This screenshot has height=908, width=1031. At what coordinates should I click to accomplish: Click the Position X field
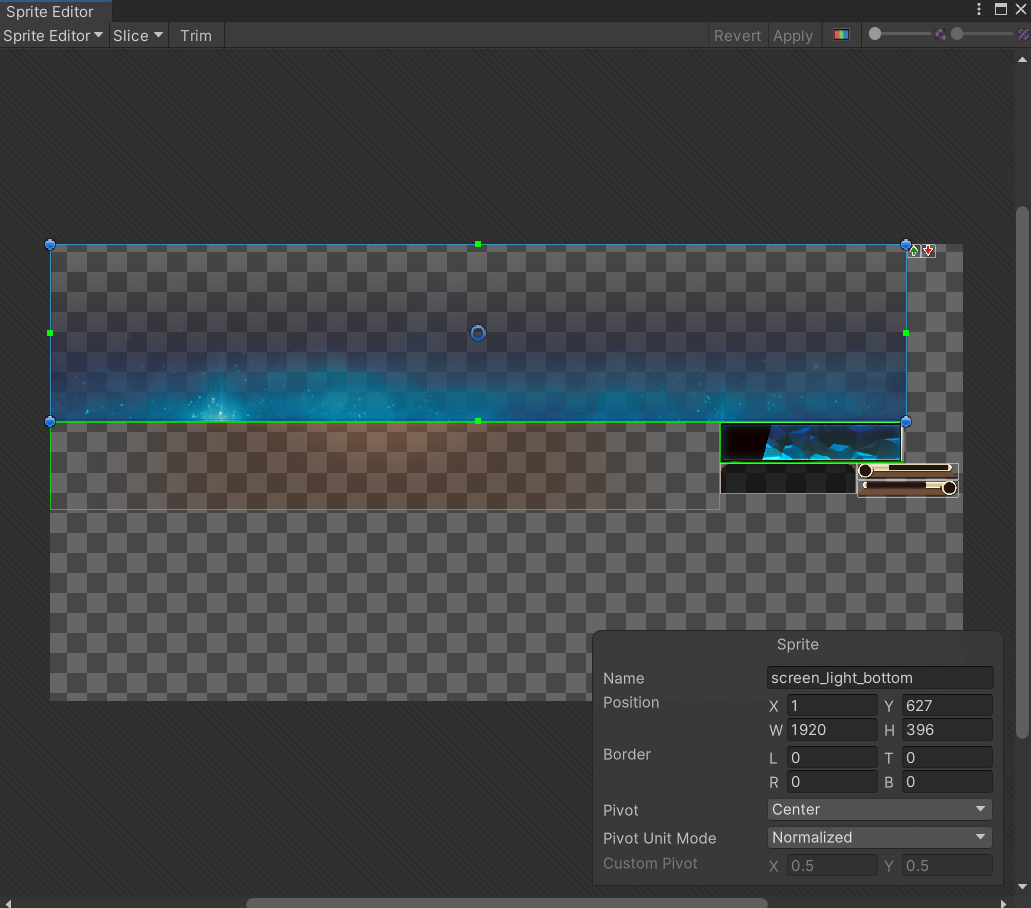832,705
